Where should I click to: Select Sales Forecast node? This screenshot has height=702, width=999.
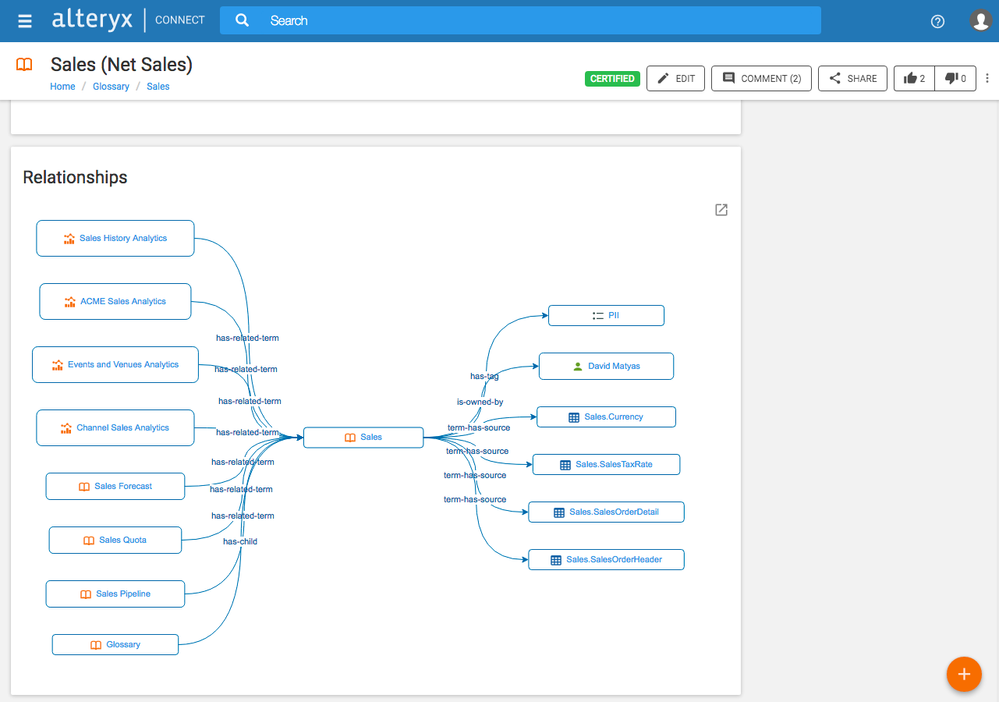click(x=115, y=486)
